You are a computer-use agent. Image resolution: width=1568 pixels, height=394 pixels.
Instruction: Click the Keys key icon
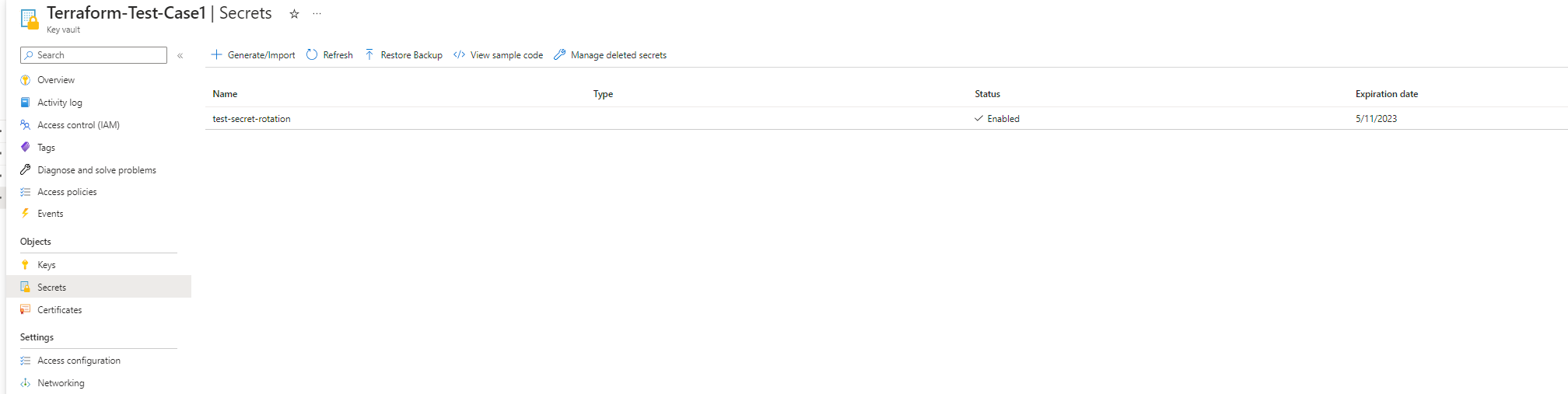pyautogui.click(x=26, y=265)
